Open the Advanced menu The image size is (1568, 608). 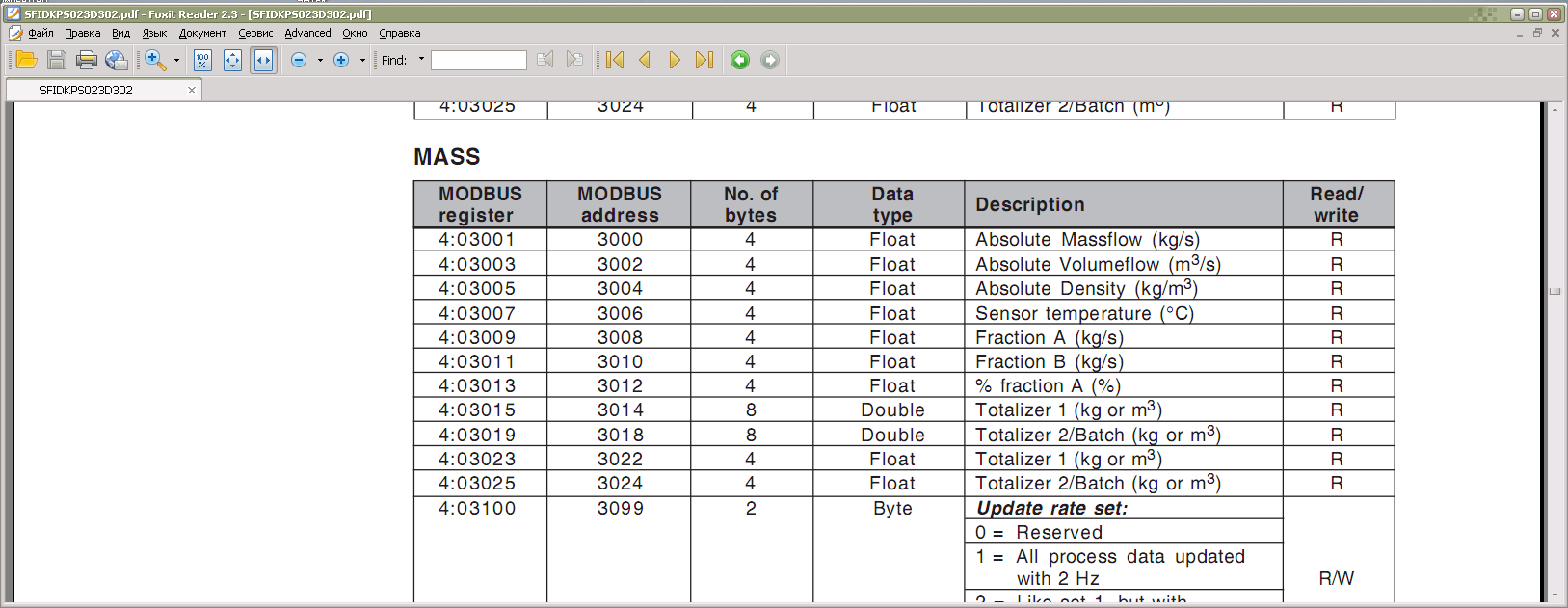pos(307,33)
